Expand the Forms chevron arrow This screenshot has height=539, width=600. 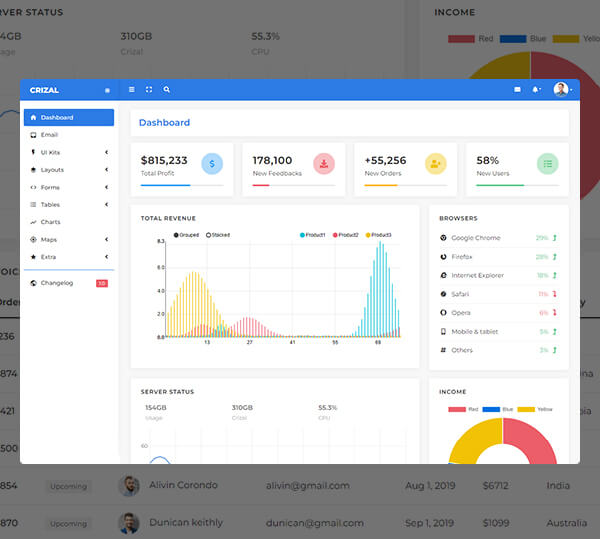click(x=107, y=187)
